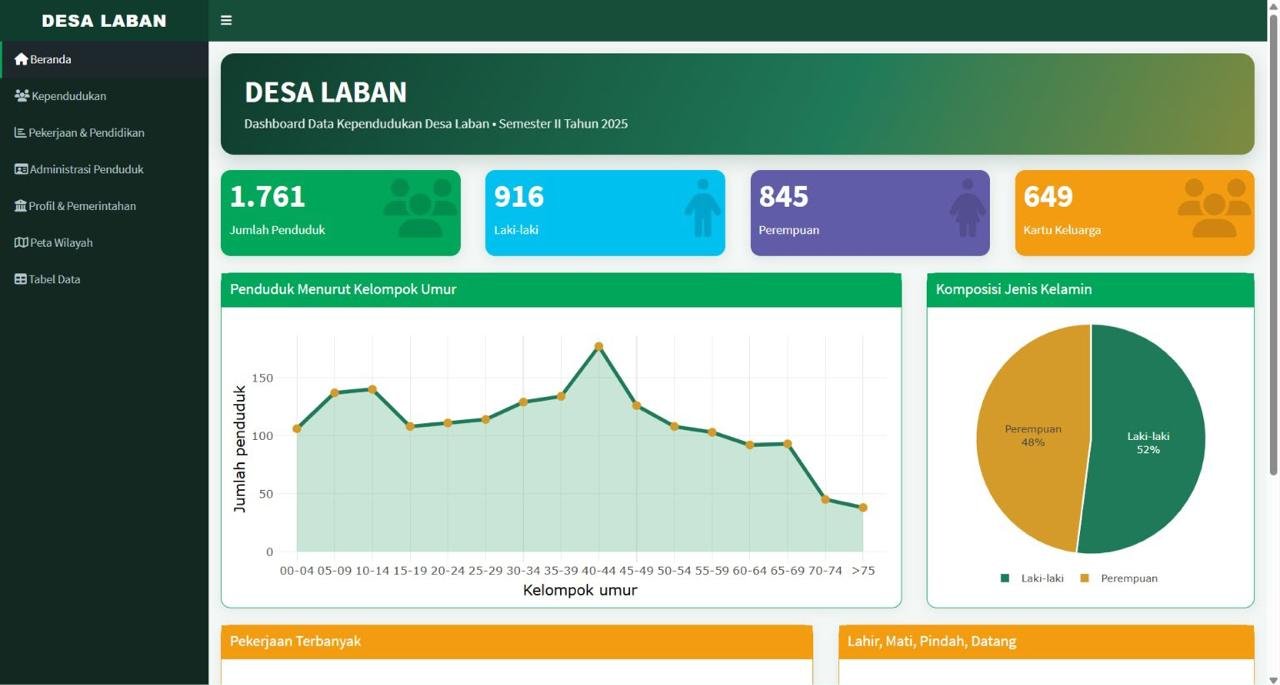Viewport: 1280px width, 685px height.
Task: Click the male figure icon on Laki-laki card
Action: [x=702, y=208]
